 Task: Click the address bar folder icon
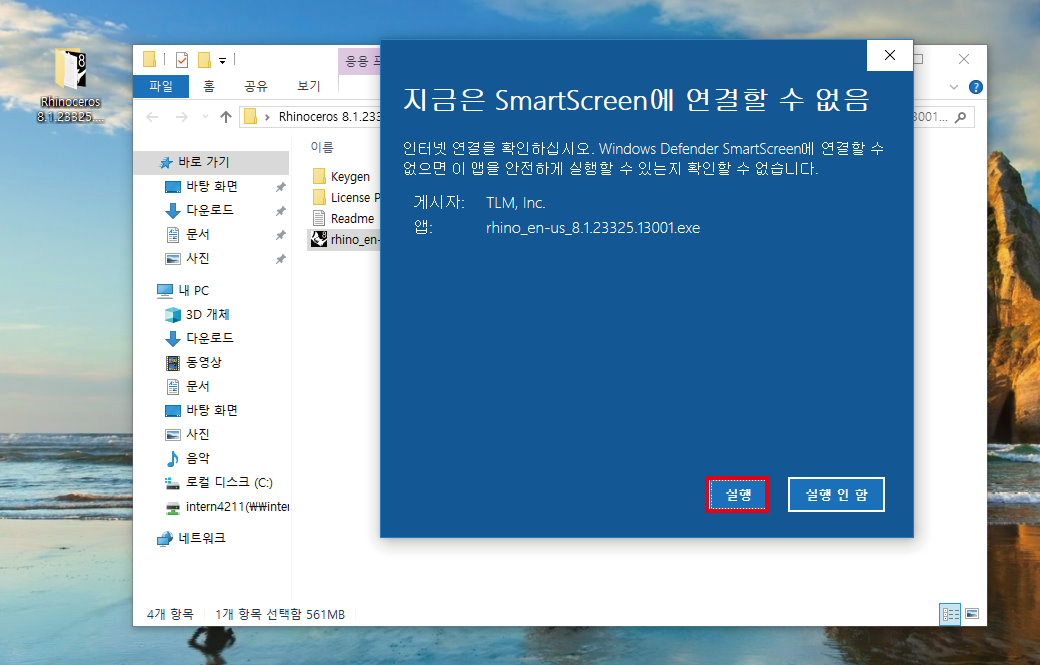[251, 117]
